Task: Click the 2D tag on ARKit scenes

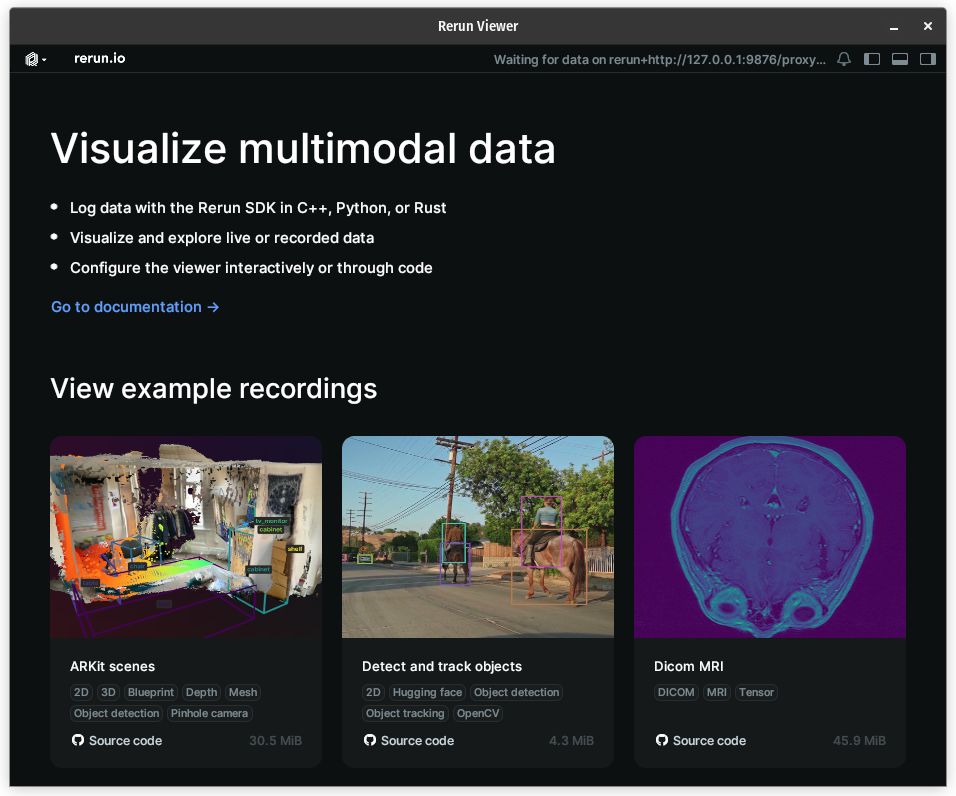Action: (81, 692)
